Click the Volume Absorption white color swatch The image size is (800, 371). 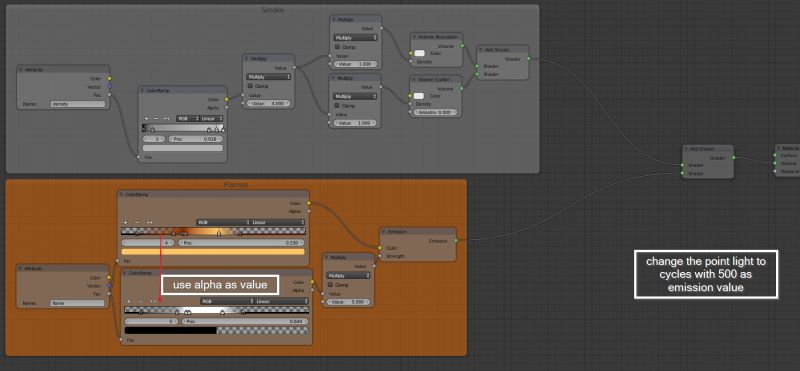tap(419, 53)
